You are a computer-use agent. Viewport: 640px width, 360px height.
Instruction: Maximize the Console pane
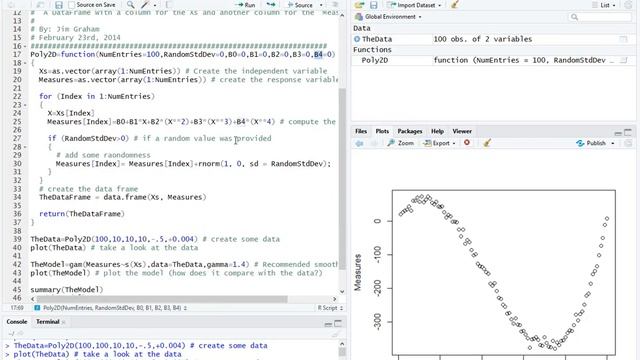338,324
